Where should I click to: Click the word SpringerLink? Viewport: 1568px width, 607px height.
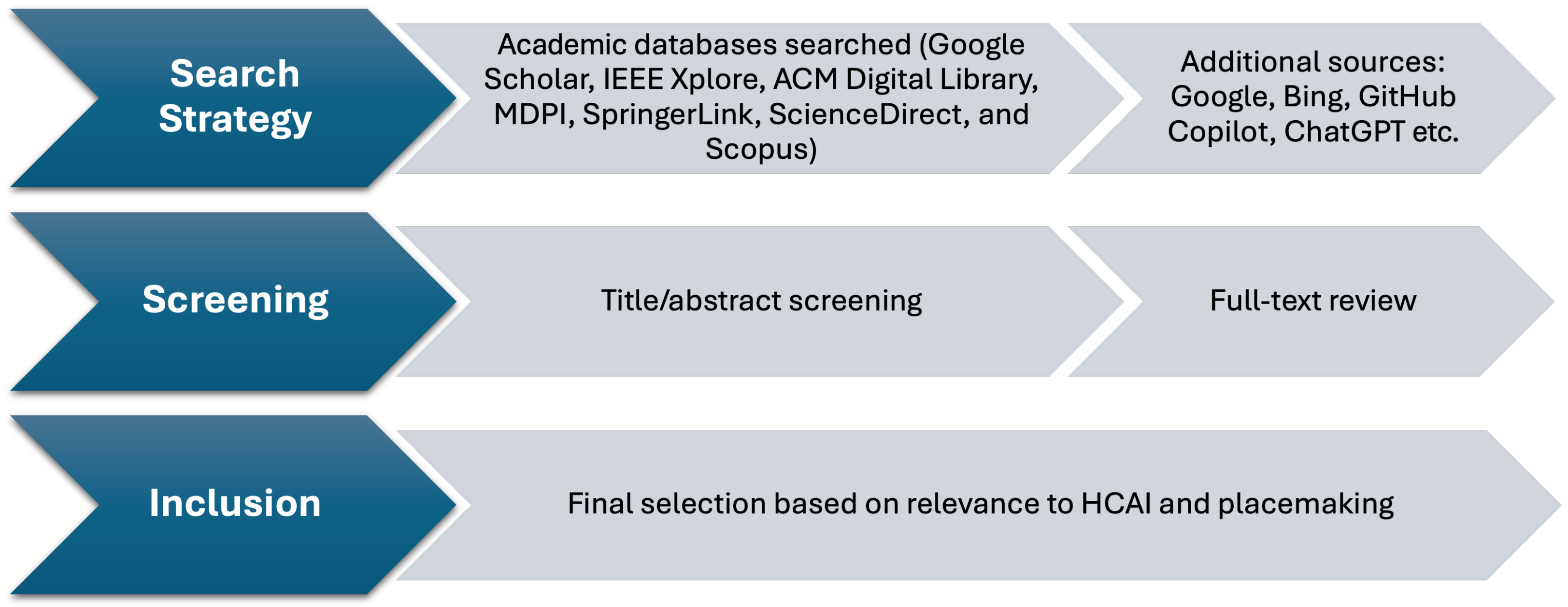pos(667,114)
